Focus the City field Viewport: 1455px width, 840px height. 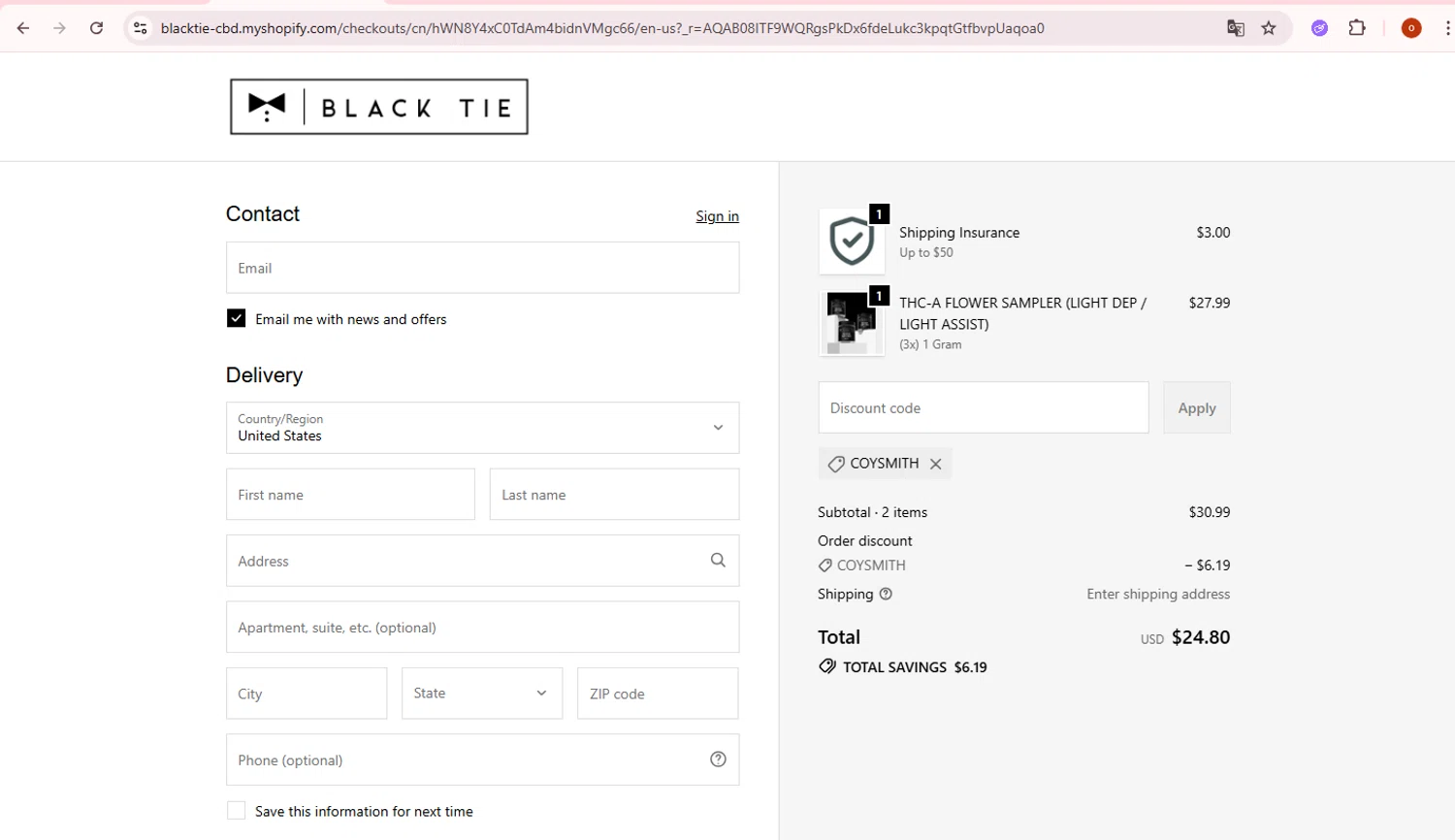(x=307, y=693)
